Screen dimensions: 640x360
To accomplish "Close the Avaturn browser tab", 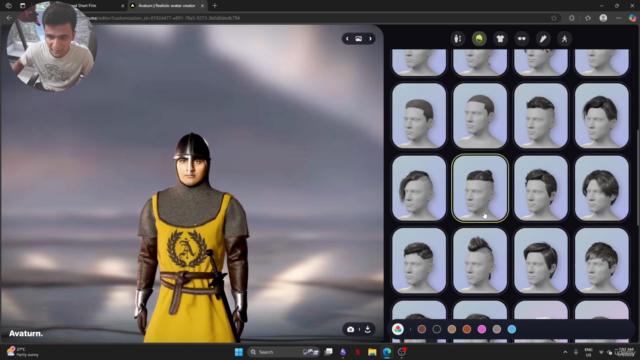I will (202, 6).
